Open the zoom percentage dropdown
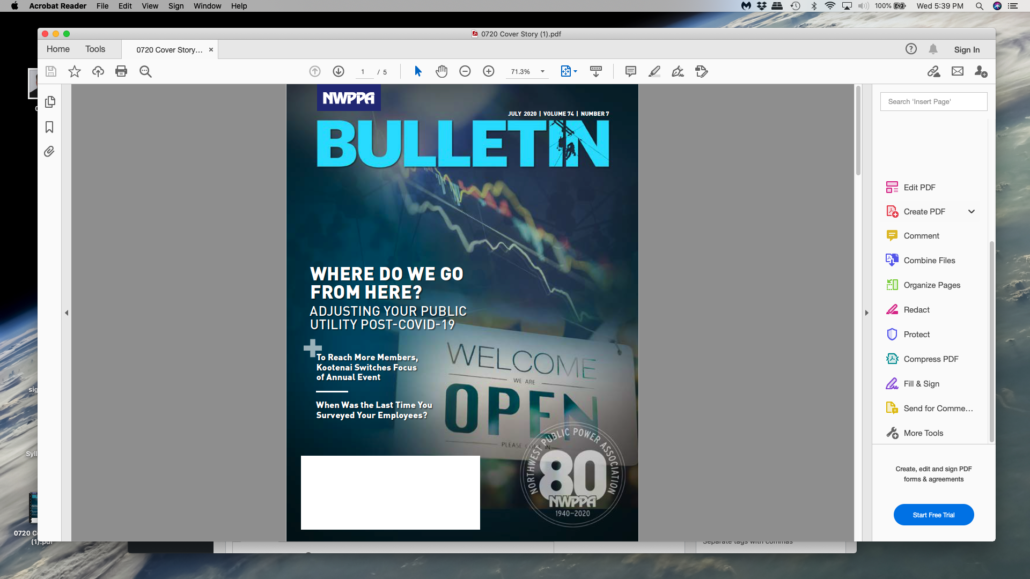Screen dimensions: 1030x579 (x=542, y=71)
